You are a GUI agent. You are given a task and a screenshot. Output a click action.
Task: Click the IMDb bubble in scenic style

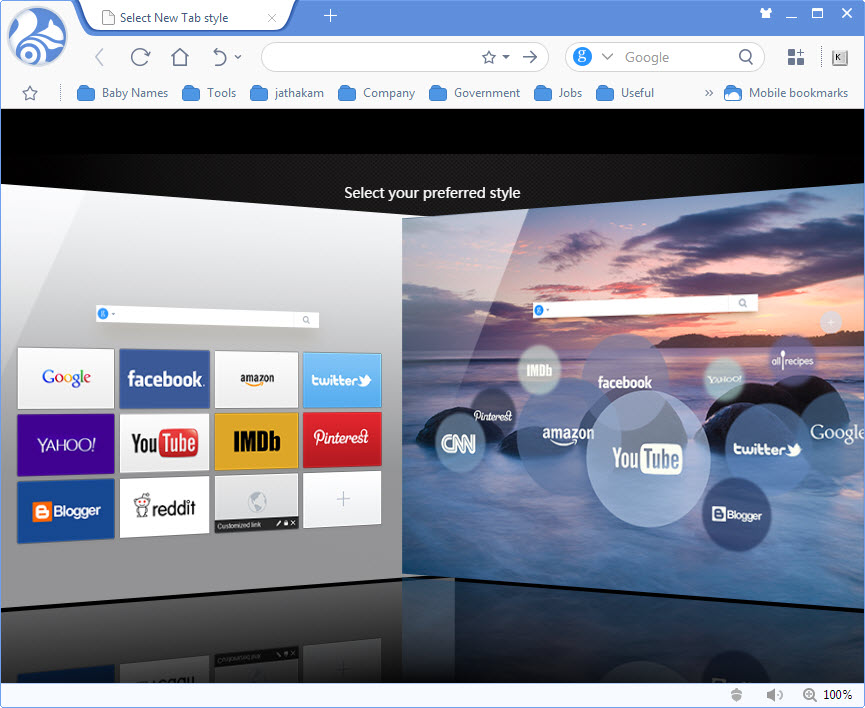[539, 370]
